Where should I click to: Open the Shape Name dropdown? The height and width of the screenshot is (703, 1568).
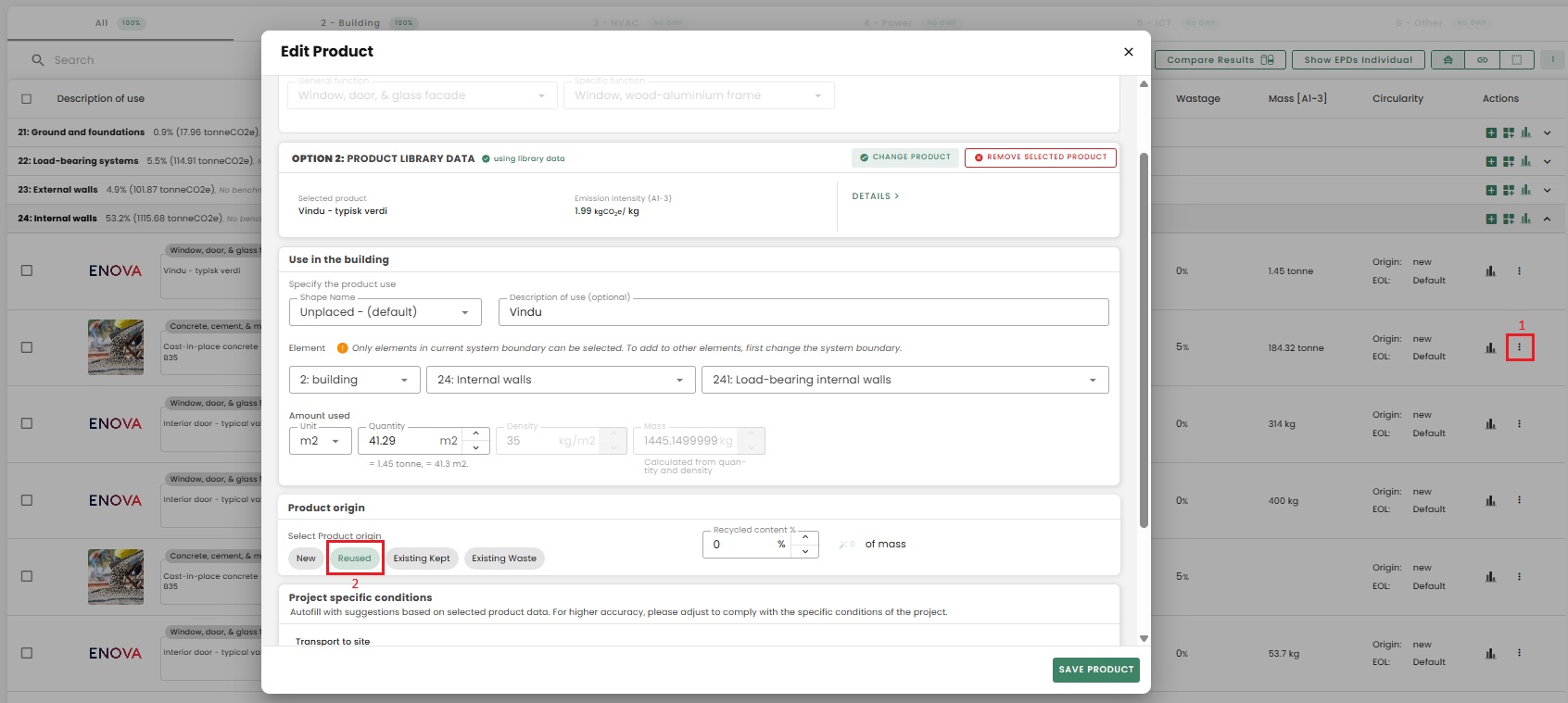click(385, 312)
